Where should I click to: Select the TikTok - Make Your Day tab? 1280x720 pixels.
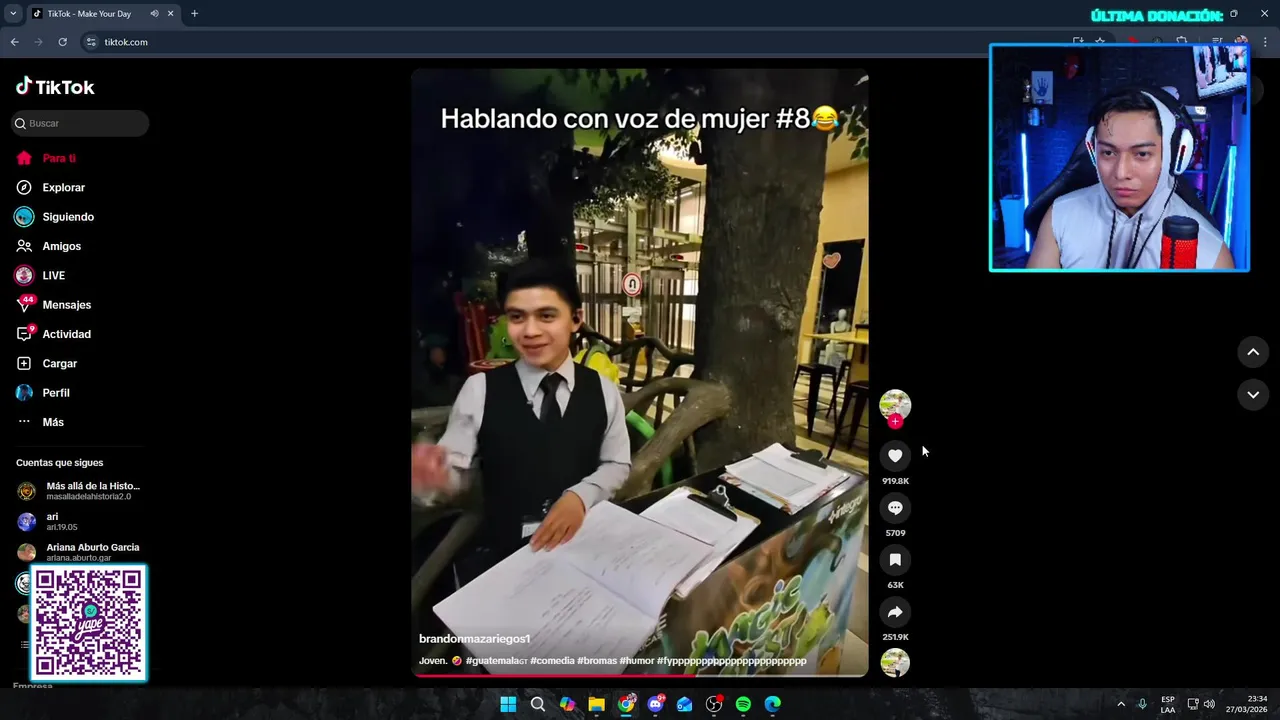click(x=102, y=14)
